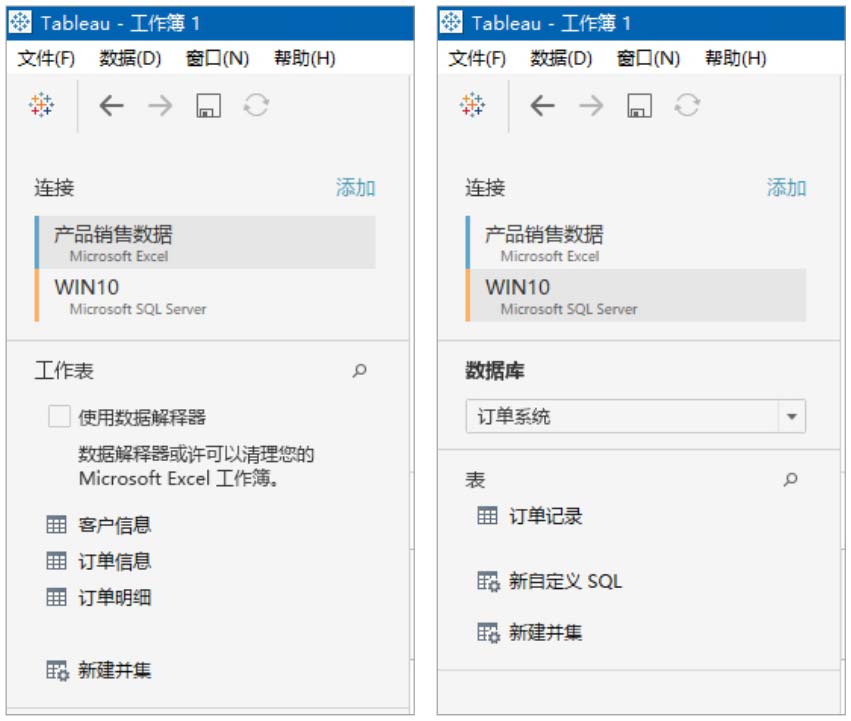Open 窗口(N) menu in the left window
The width and height of the screenshot is (851, 721).
point(217,58)
